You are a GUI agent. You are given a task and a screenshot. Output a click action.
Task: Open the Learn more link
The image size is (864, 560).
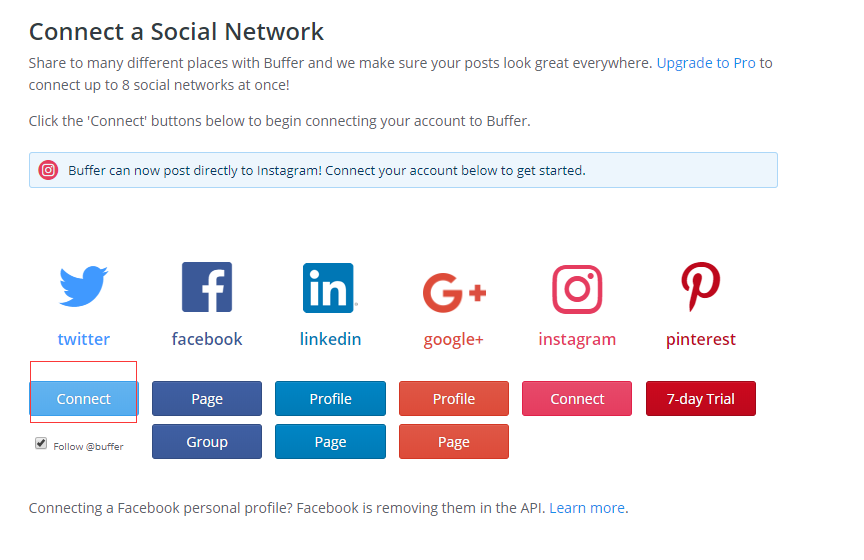coord(587,508)
